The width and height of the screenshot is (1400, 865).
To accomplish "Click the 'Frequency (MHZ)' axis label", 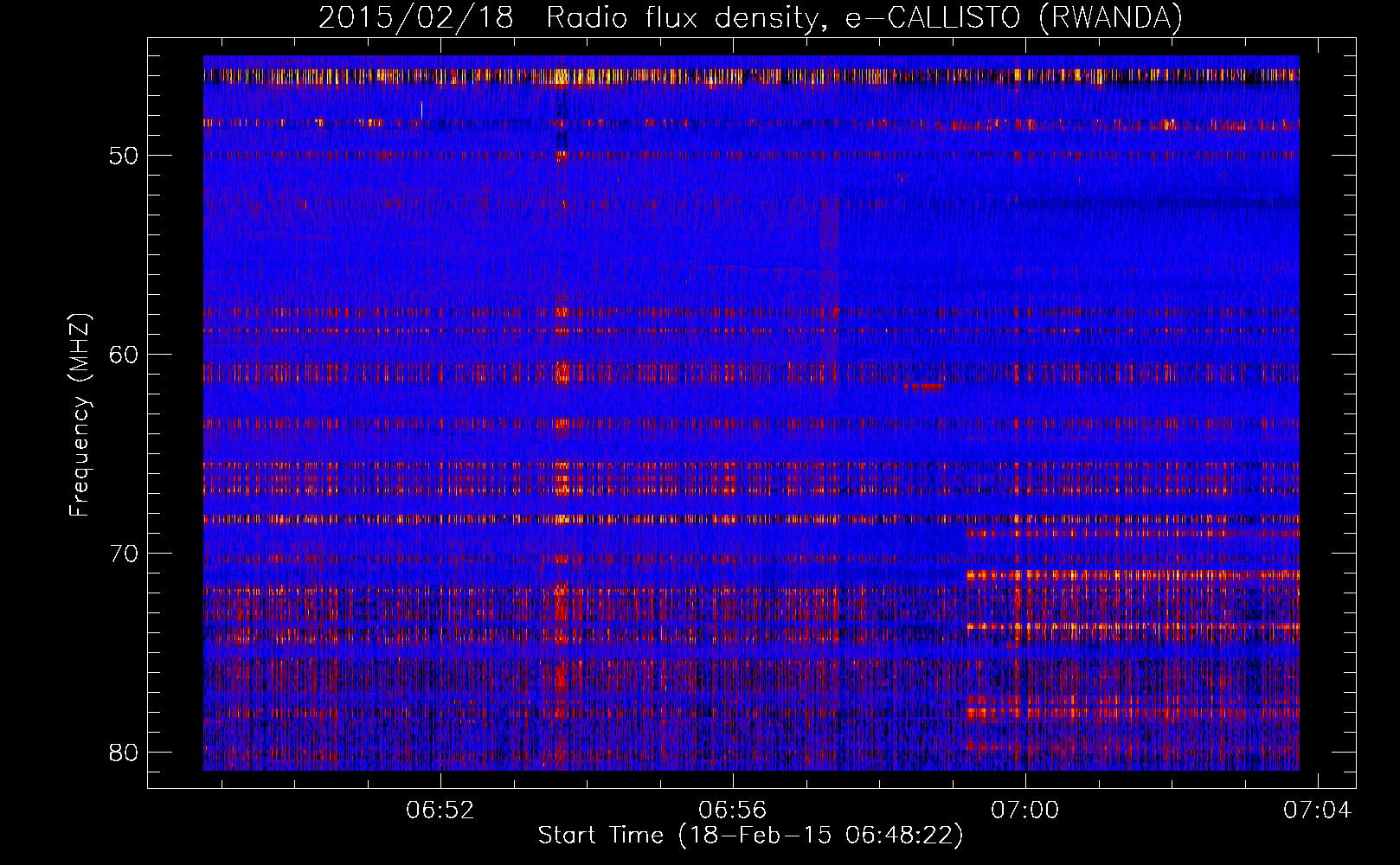I will coord(79,415).
